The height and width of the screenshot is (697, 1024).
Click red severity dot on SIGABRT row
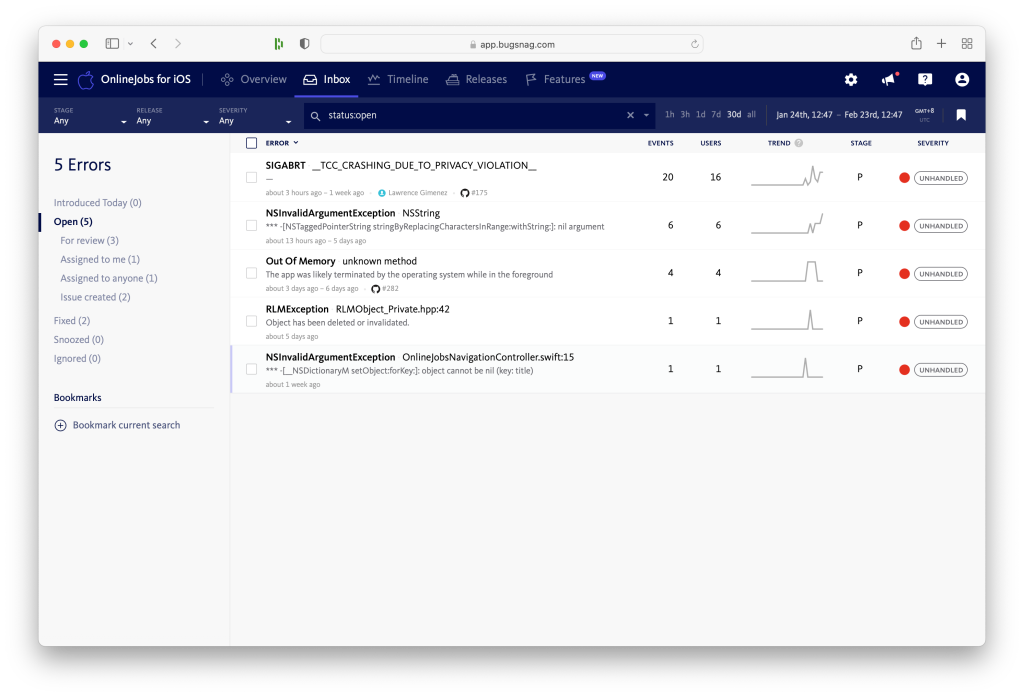pos(904,178)
